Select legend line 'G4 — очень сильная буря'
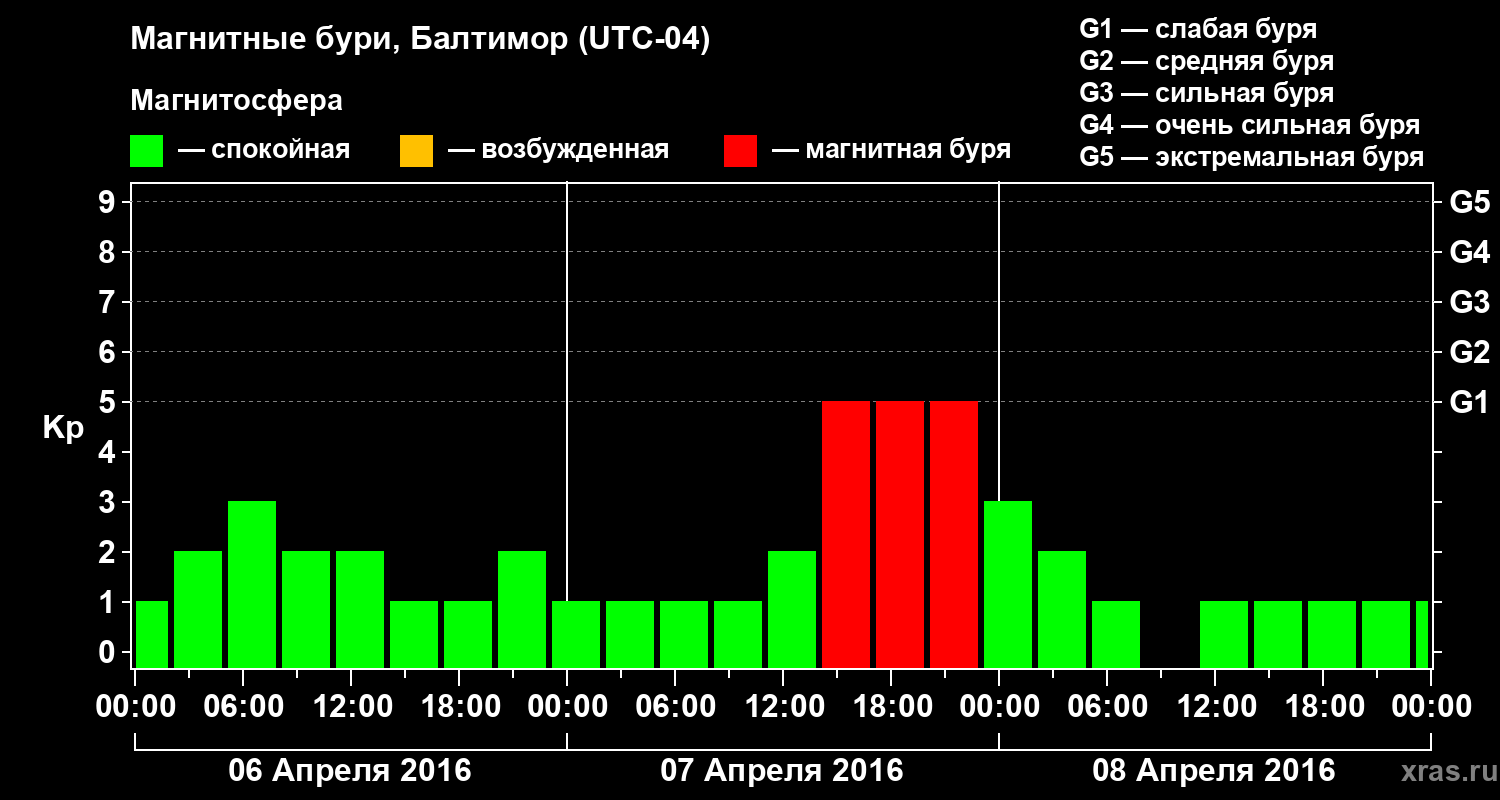Viewport: 1500px width, 800px height. pos(1249,125)
